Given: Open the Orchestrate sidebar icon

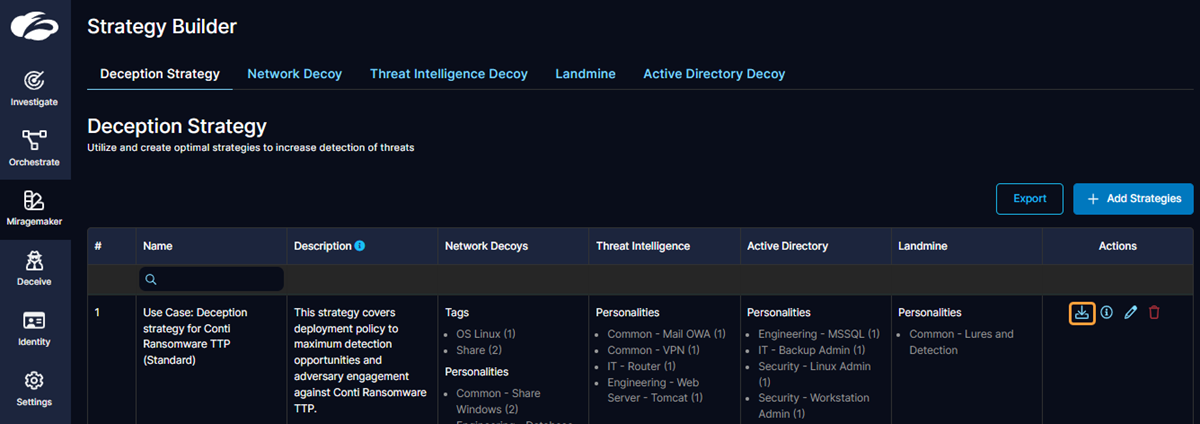Looking at the screenshot, I should pos(34,147).
